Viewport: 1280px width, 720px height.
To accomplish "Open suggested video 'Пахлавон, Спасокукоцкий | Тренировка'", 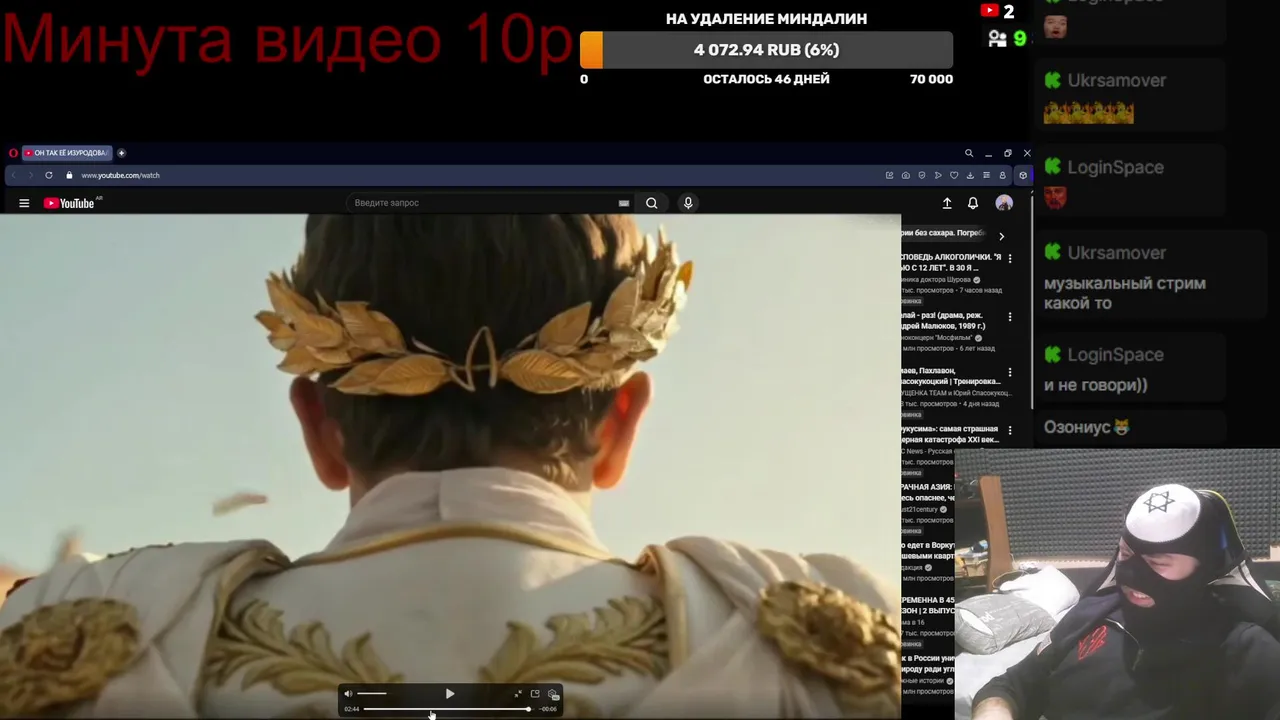I will (x=951, y=376).
